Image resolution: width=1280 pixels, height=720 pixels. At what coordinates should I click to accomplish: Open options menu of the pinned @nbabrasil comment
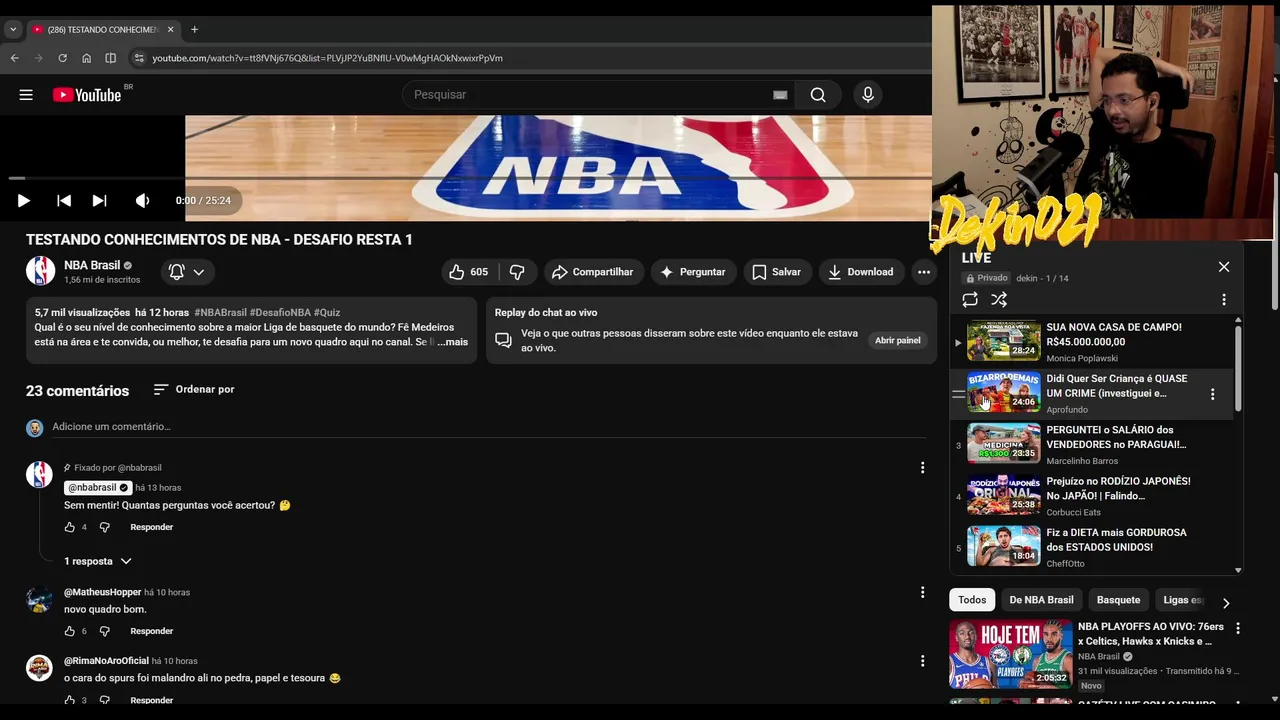tap(922, 468)
